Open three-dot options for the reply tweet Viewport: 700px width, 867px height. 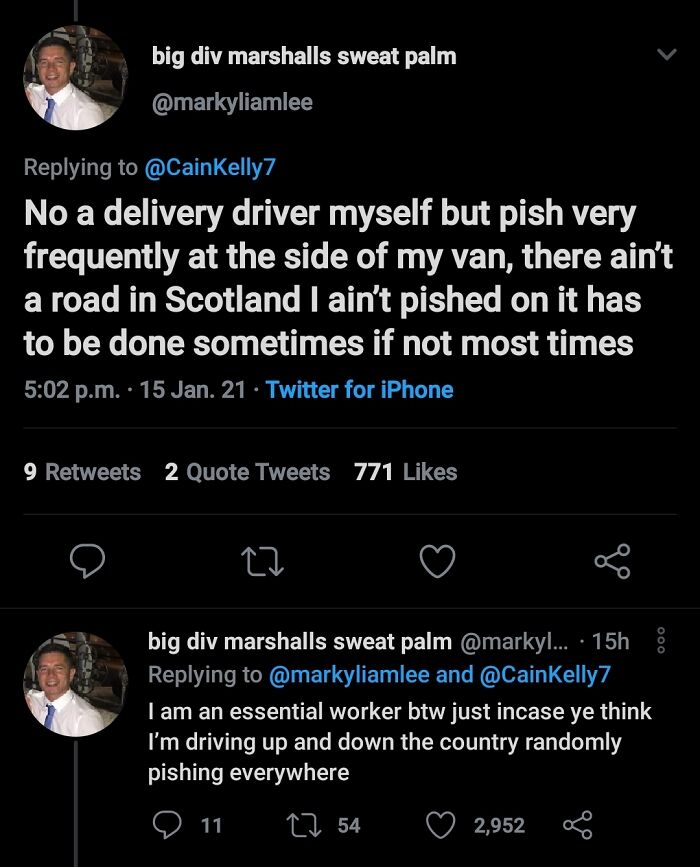pos(658,641)
